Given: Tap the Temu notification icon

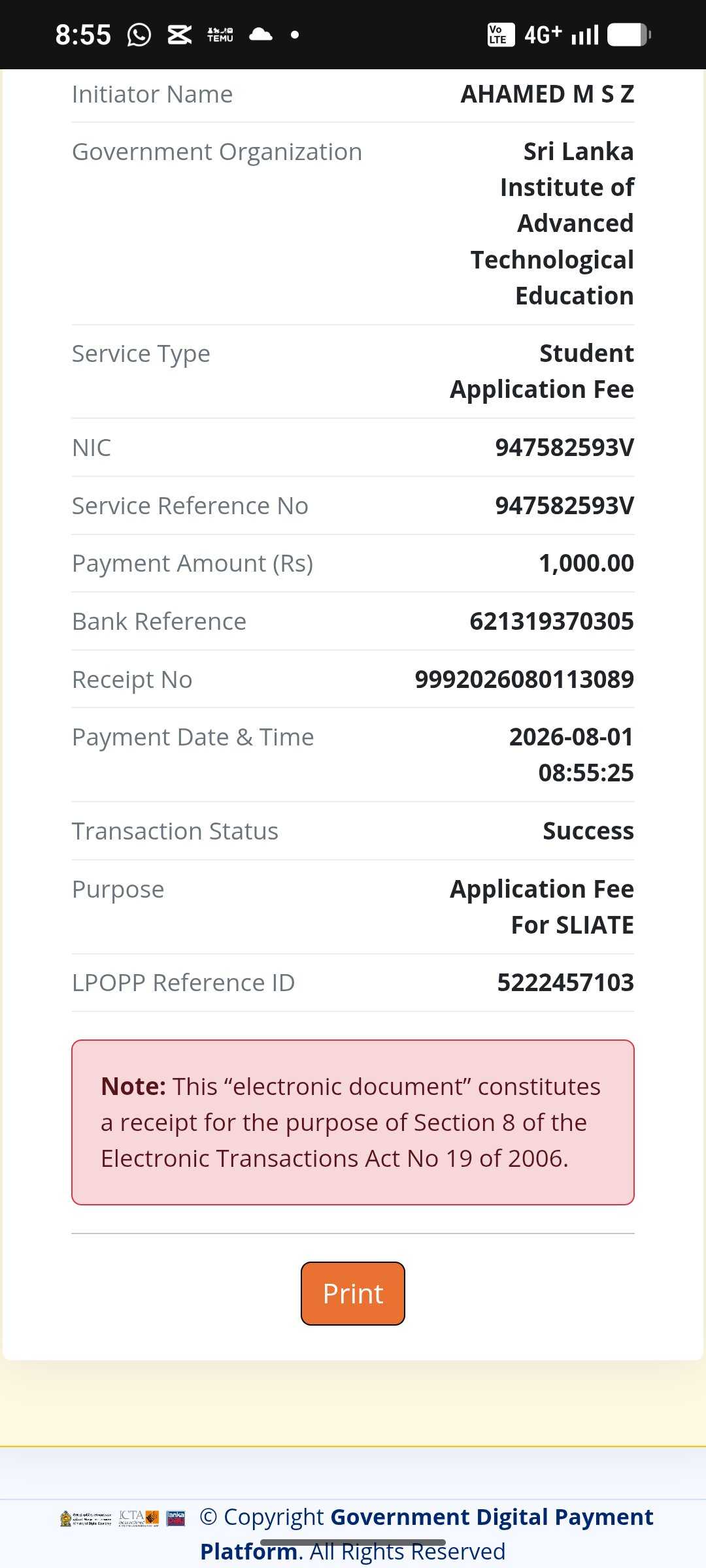Looking at the screenshot, I should 220,35.
